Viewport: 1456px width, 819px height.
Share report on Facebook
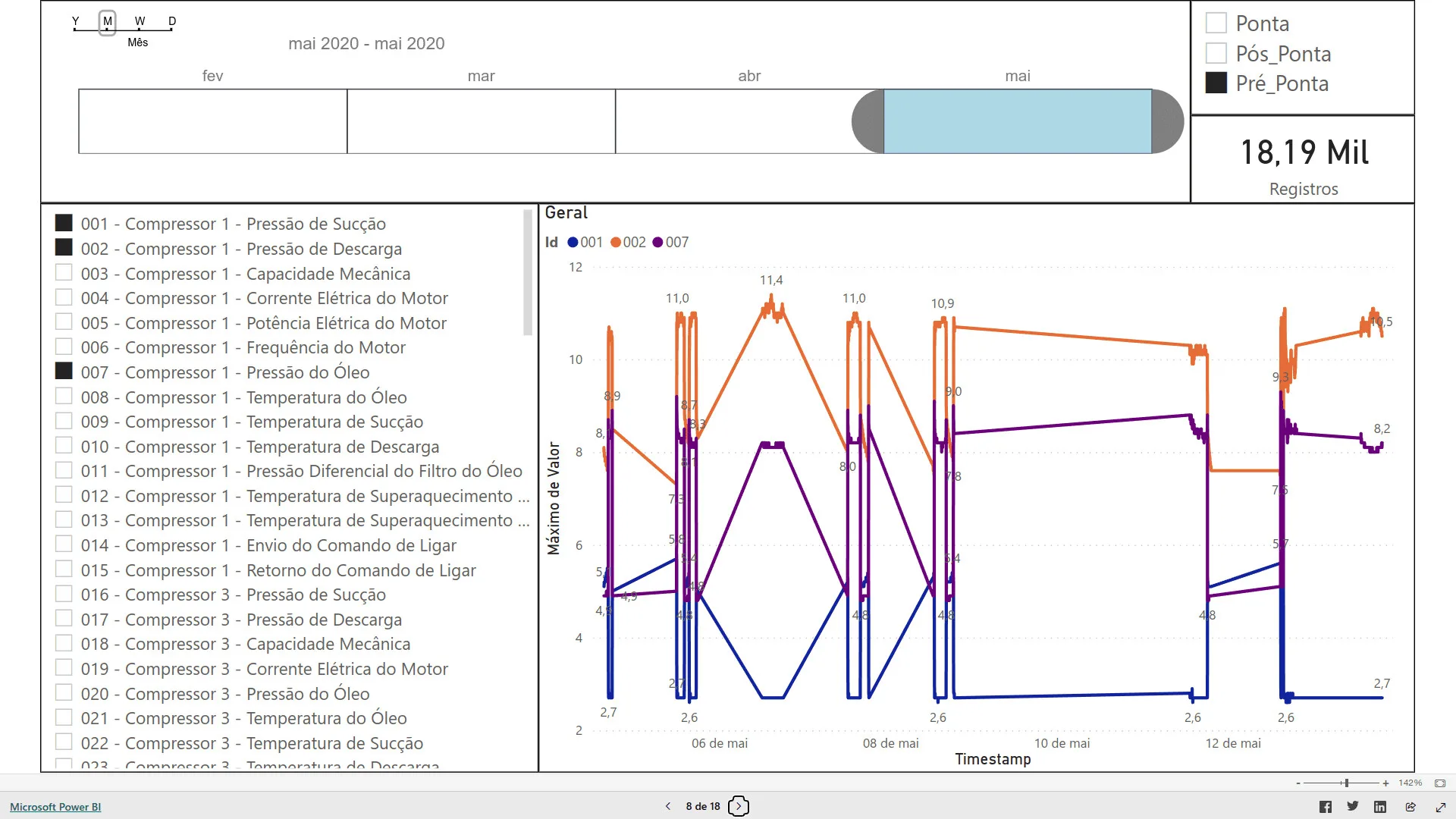[1325, 807]
